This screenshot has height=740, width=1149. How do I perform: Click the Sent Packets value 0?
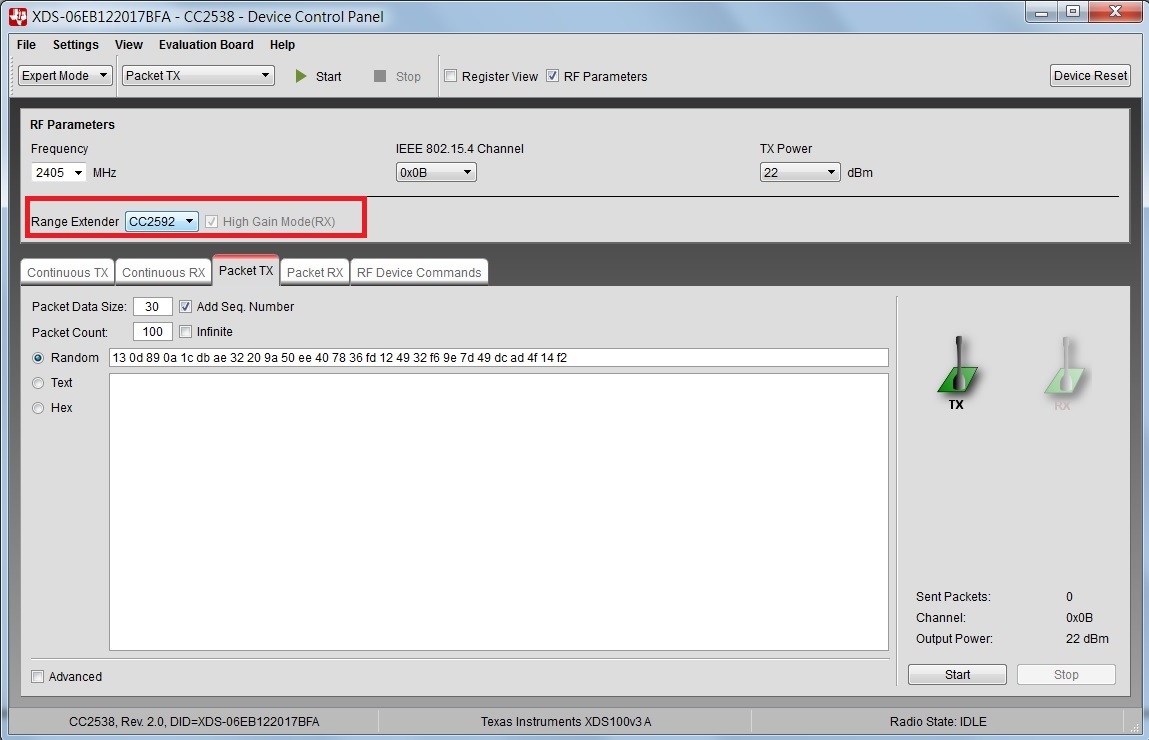coord(1069,596)
